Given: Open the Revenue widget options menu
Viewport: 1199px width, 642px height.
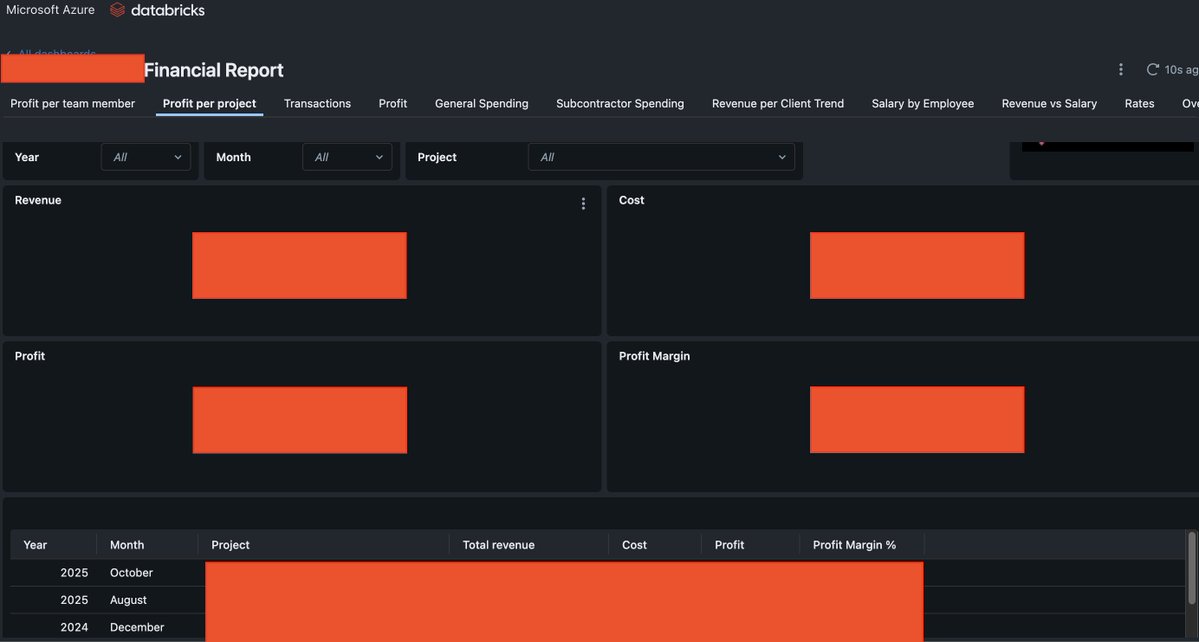Looking at the screenshot, I should 583,203.
